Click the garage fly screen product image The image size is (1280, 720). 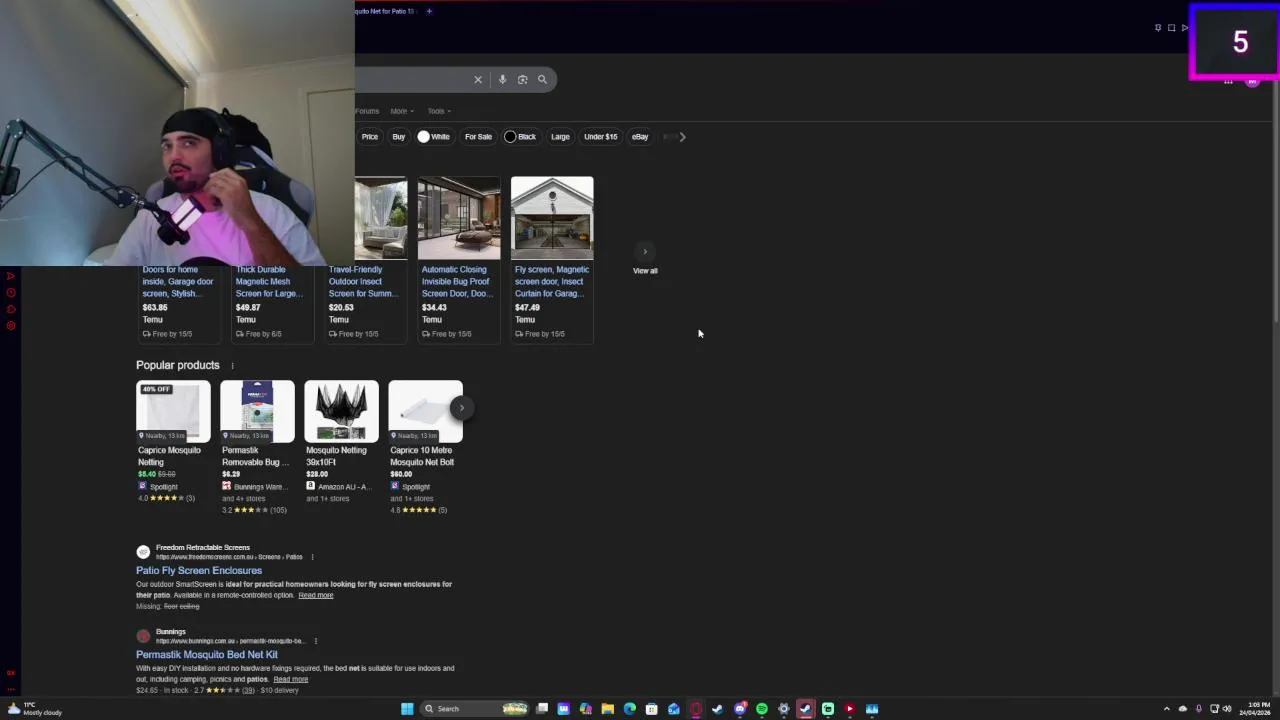[x=552, y=218]
